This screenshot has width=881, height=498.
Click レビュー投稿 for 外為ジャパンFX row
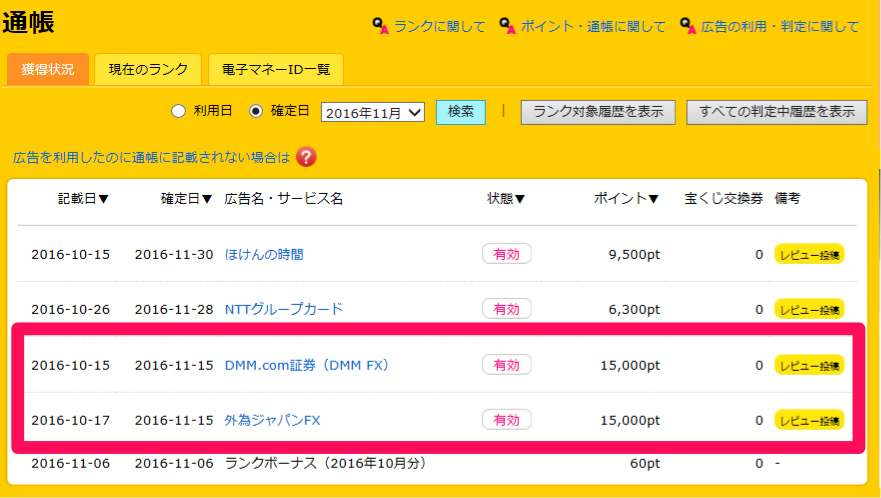click(x=810, y=420)
